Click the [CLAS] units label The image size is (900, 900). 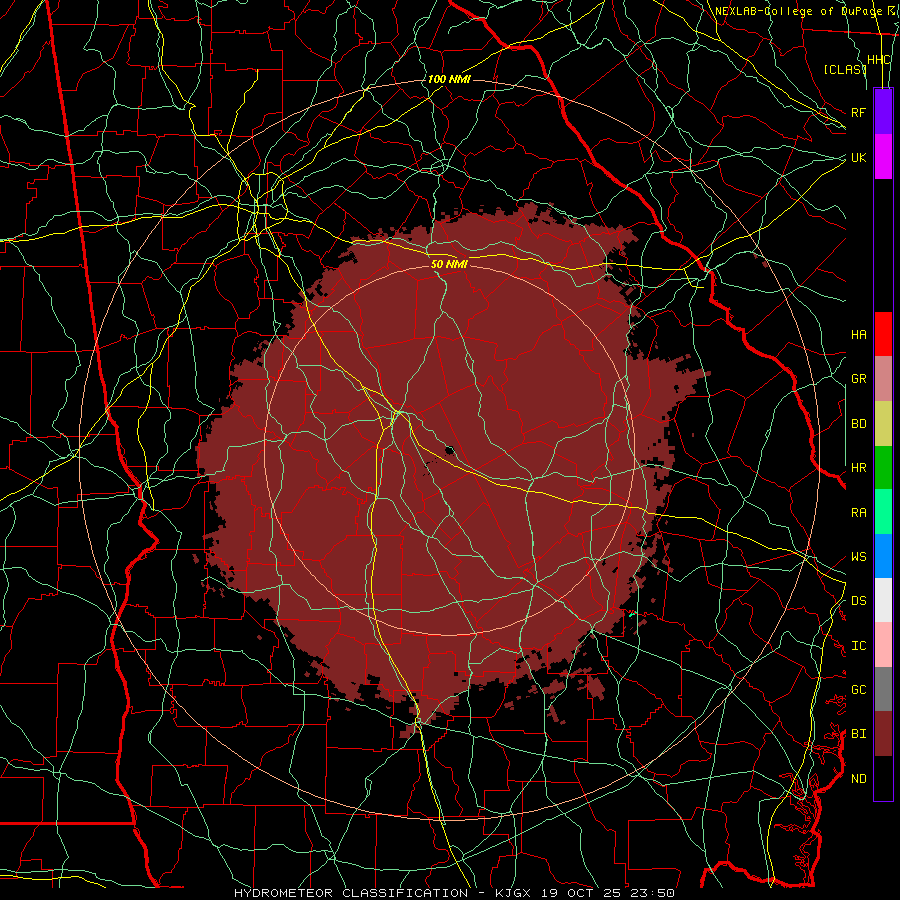[845, 70]
